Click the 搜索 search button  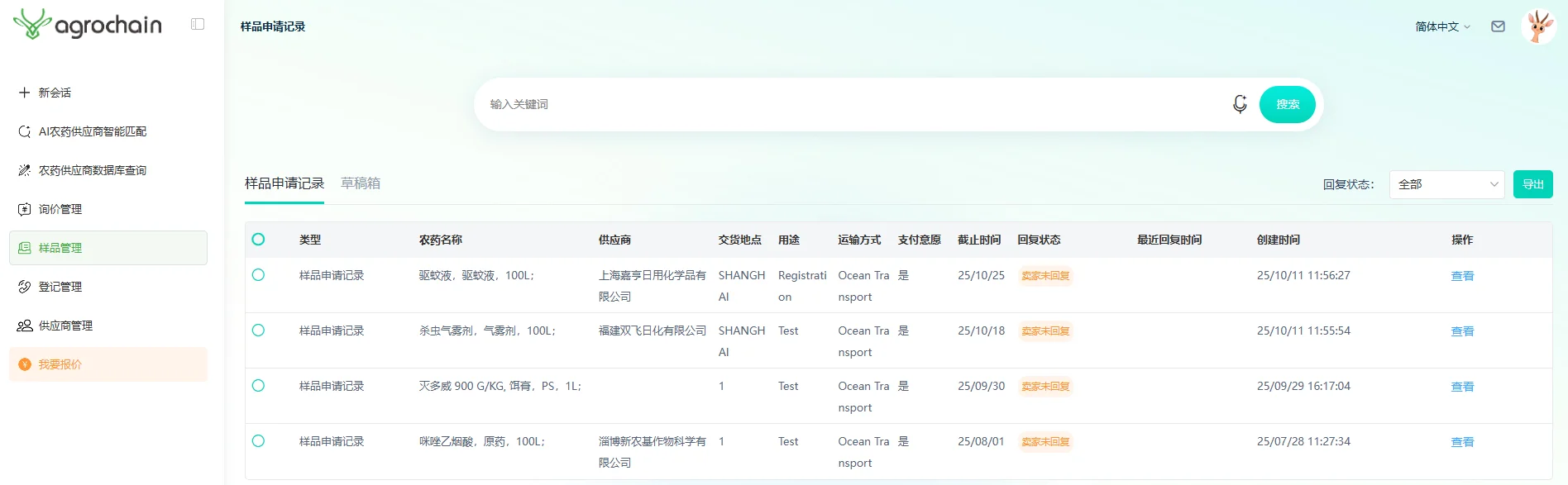coord(1288,104)
